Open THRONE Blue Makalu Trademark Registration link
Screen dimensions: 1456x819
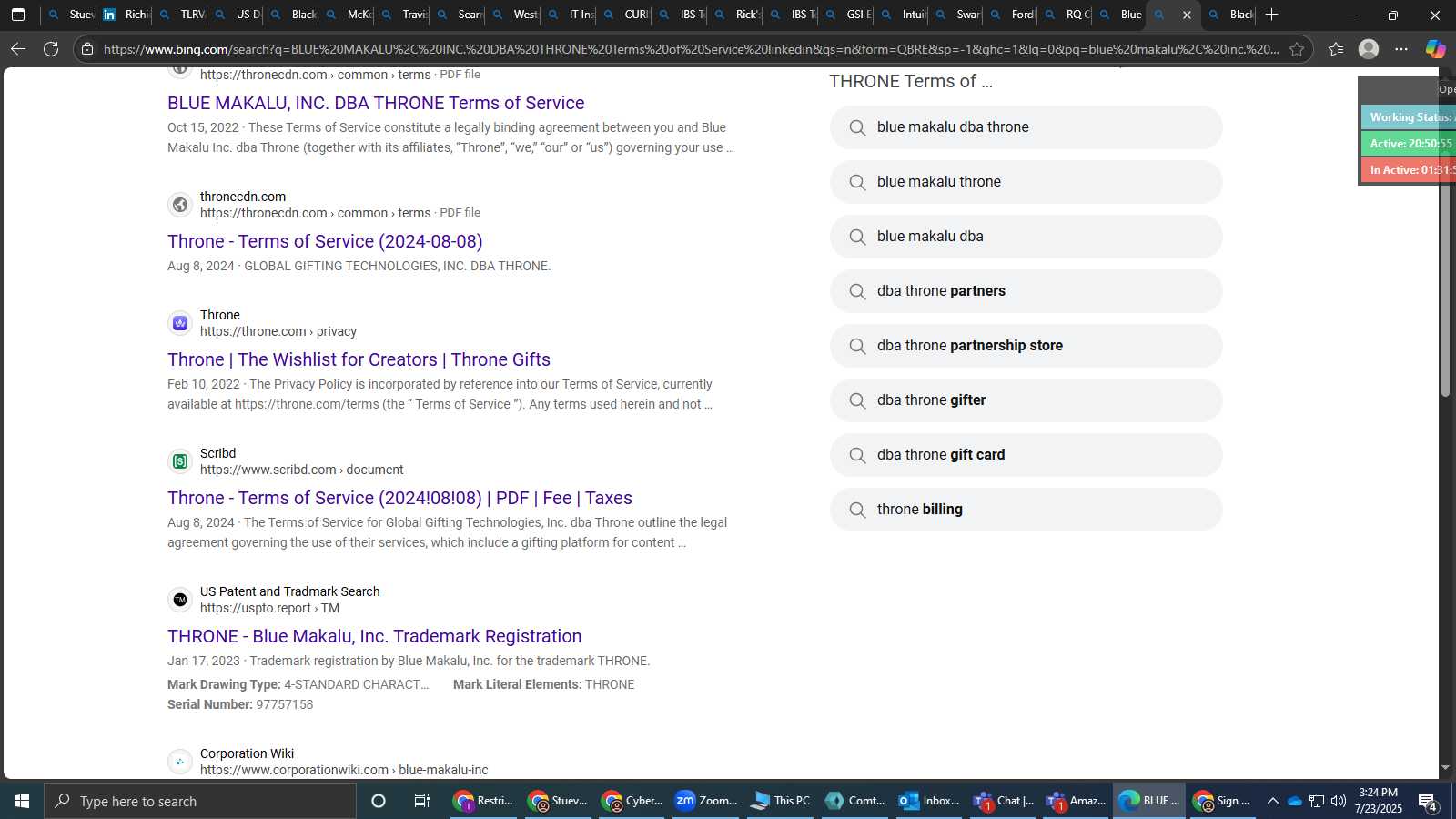[374, 636]
